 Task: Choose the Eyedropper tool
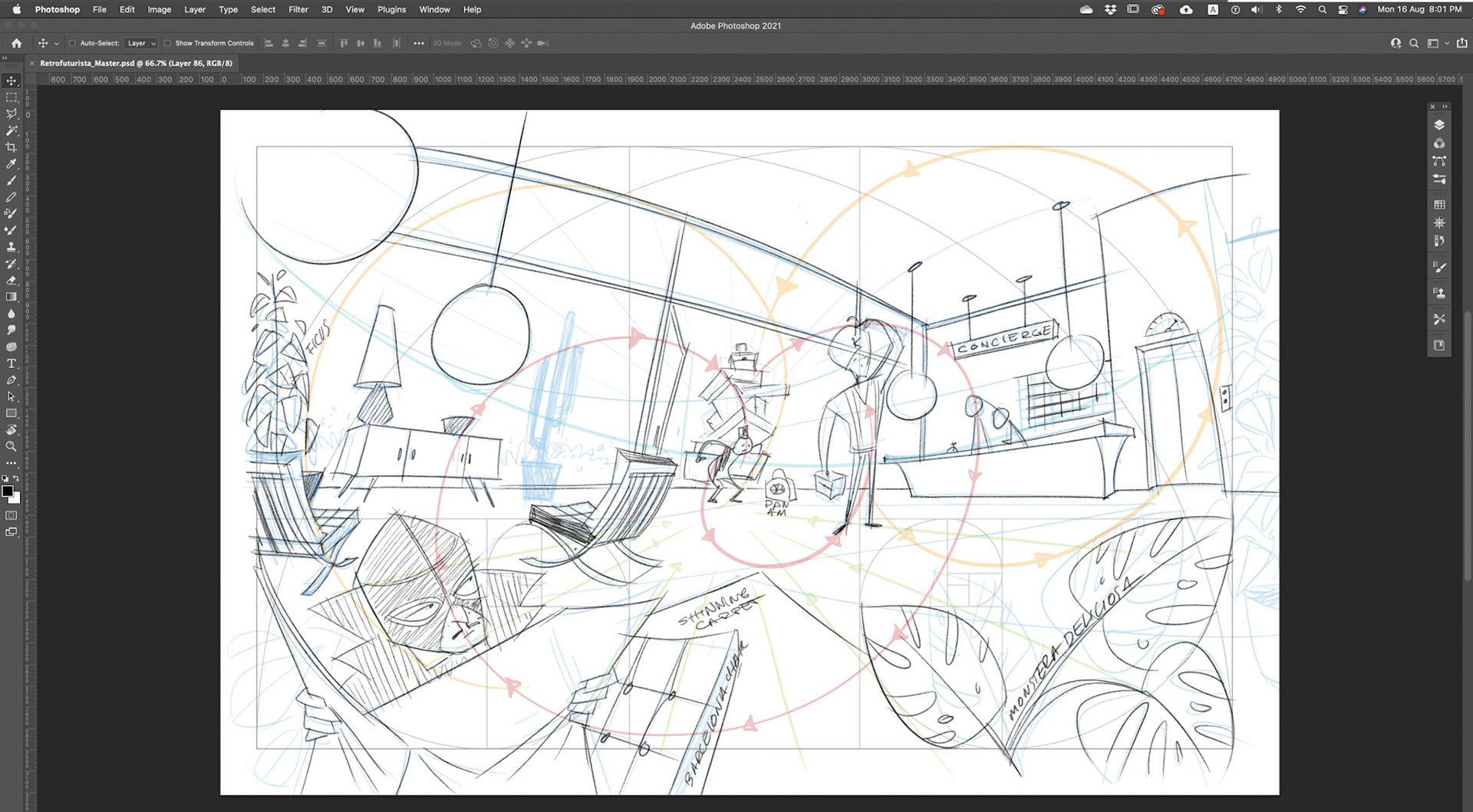point(12,163)
